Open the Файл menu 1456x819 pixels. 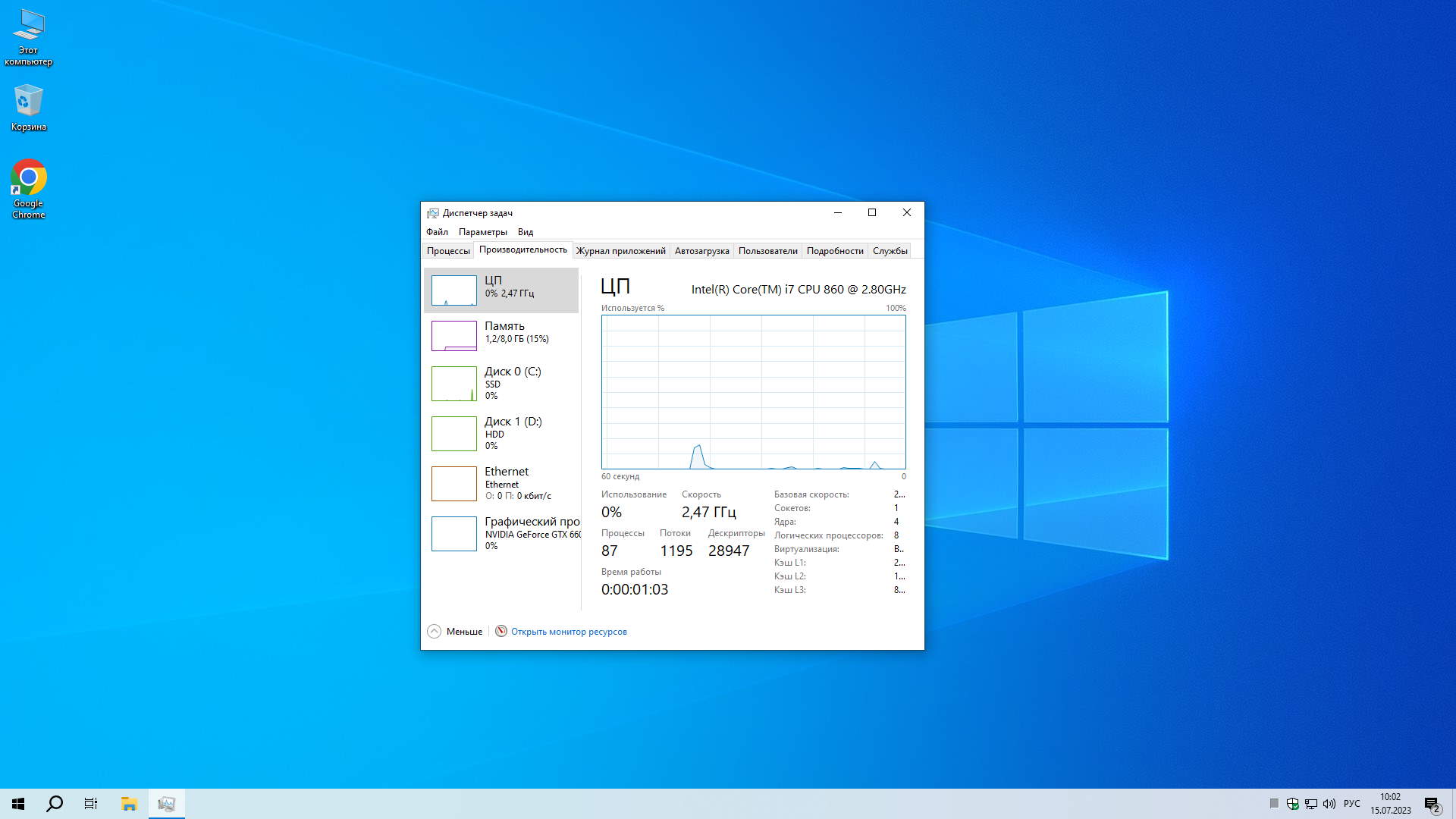[437, 232]
